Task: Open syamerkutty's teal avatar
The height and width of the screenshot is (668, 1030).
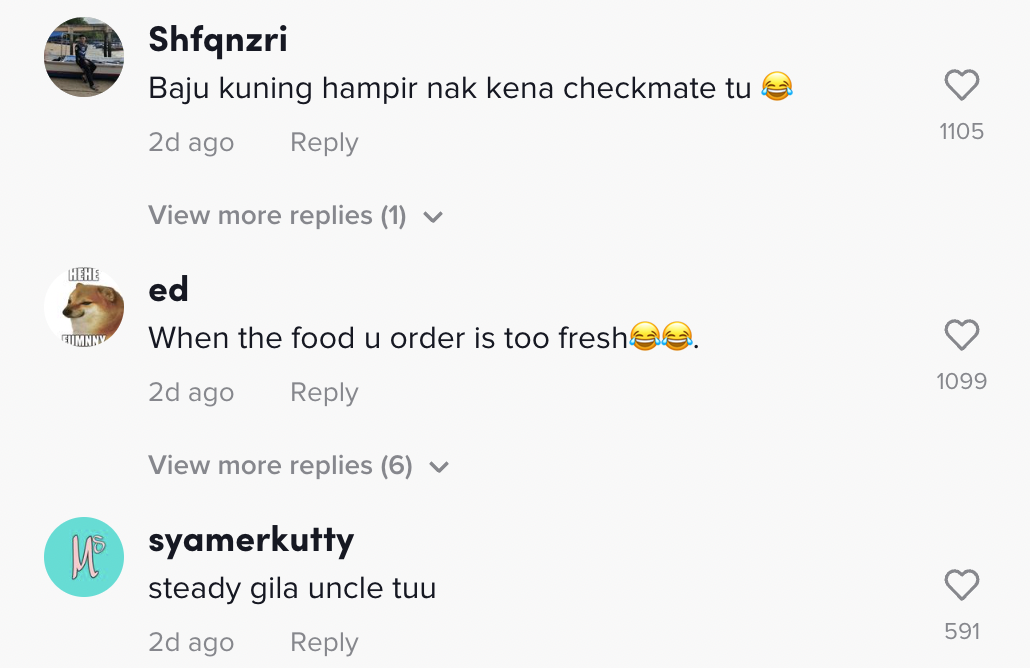Action: point(84,557)
